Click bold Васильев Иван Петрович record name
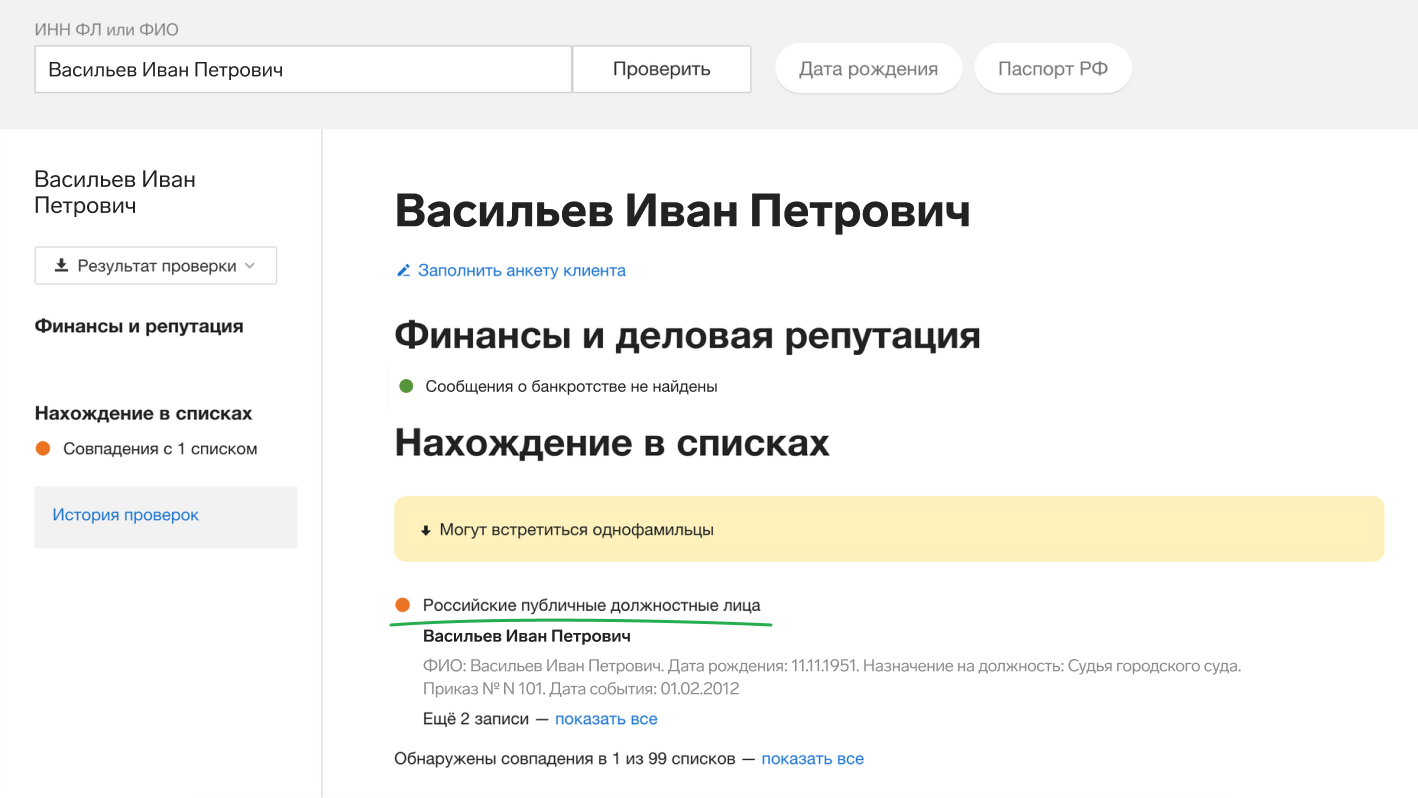 [527, 636]
